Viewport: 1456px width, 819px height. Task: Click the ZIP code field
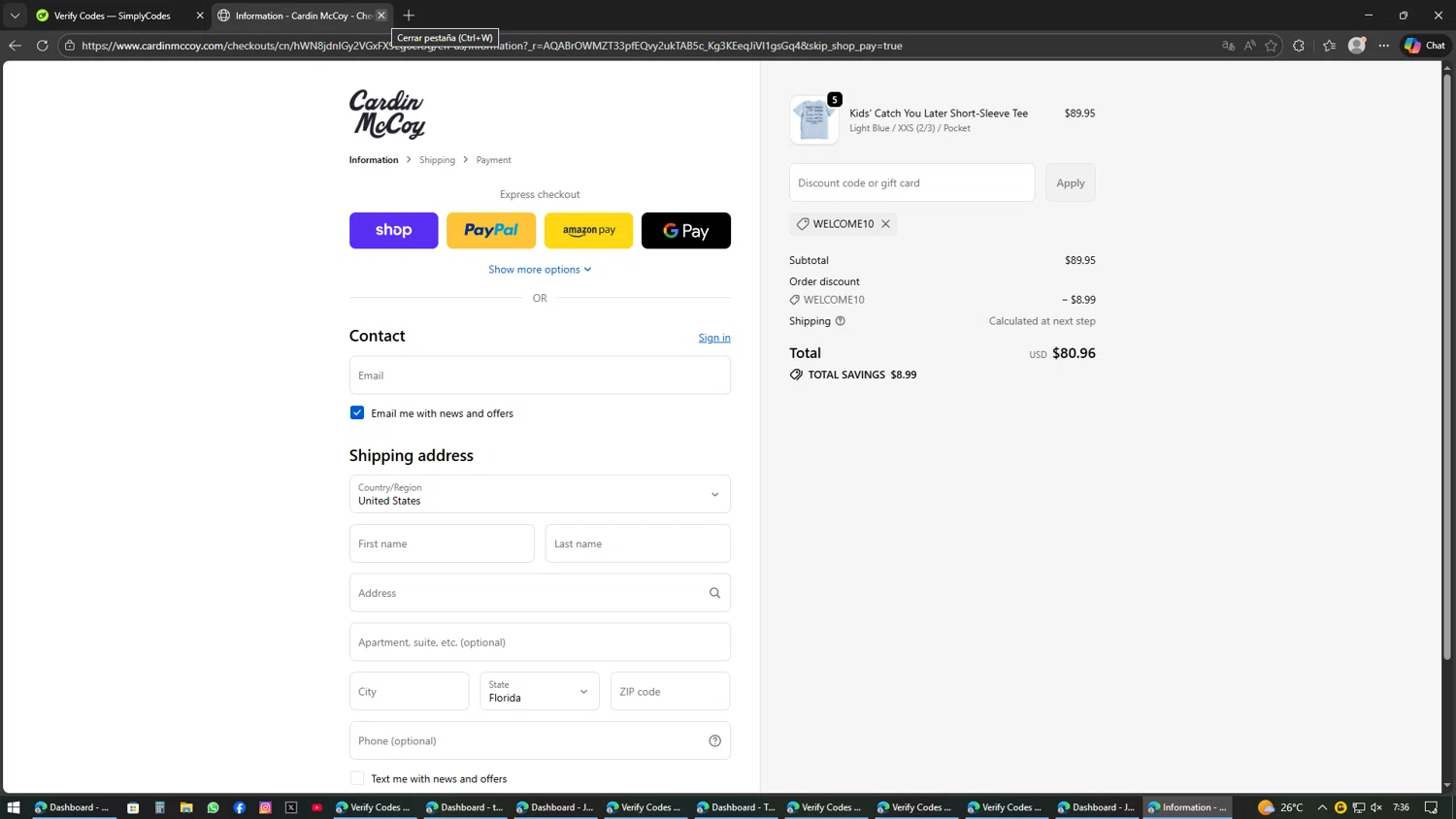670,692
